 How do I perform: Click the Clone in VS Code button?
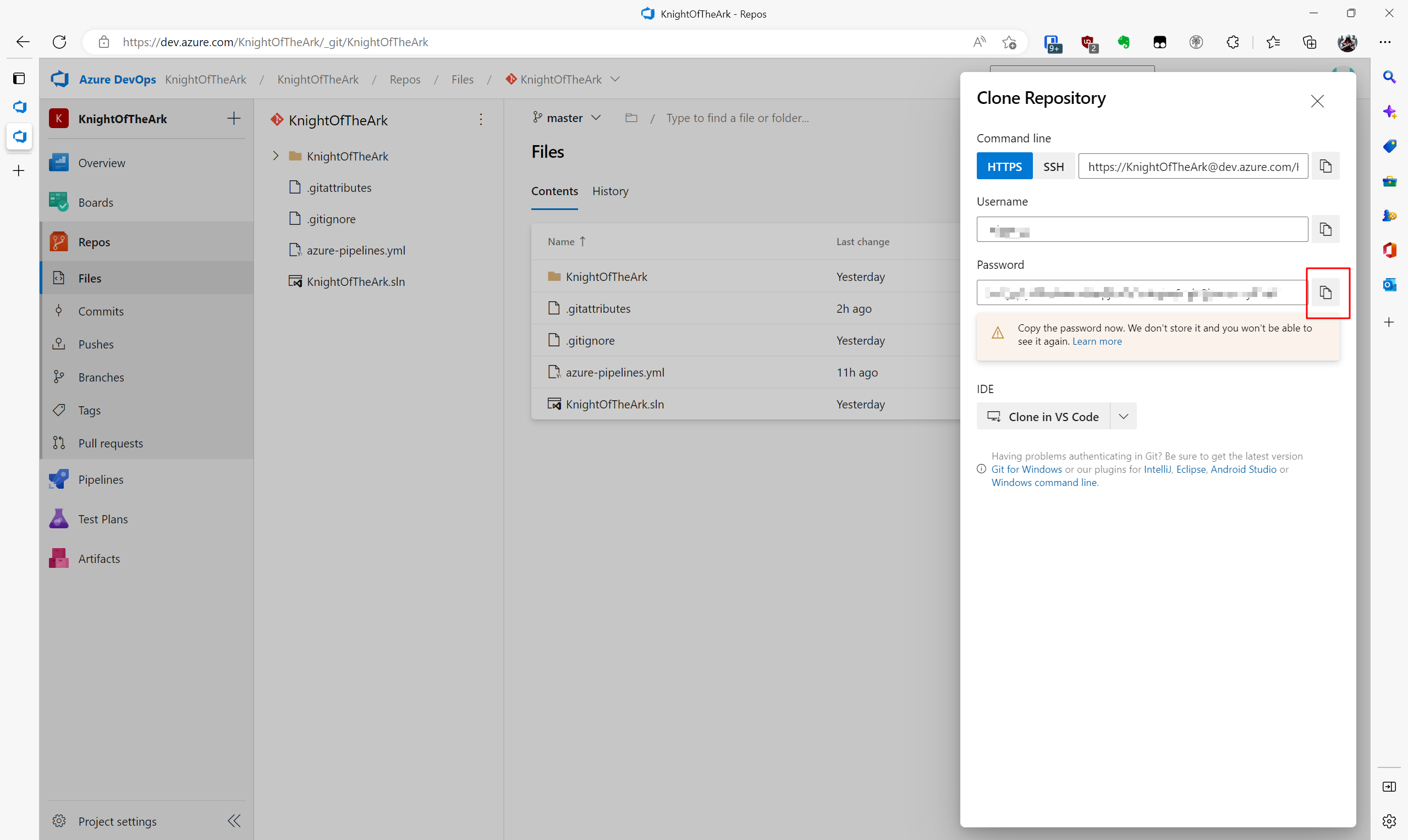point(1043,417)
